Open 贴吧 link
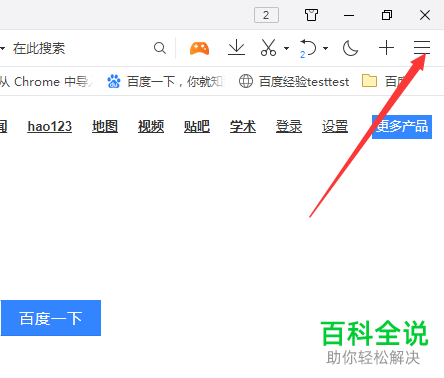Screen dimensions: 444x378 [197, 127]
